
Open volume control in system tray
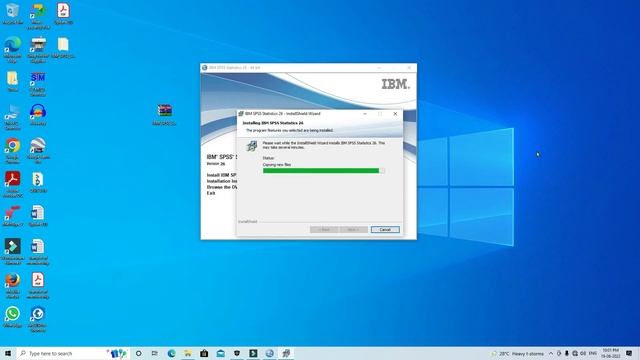click(x=583, y=353)
